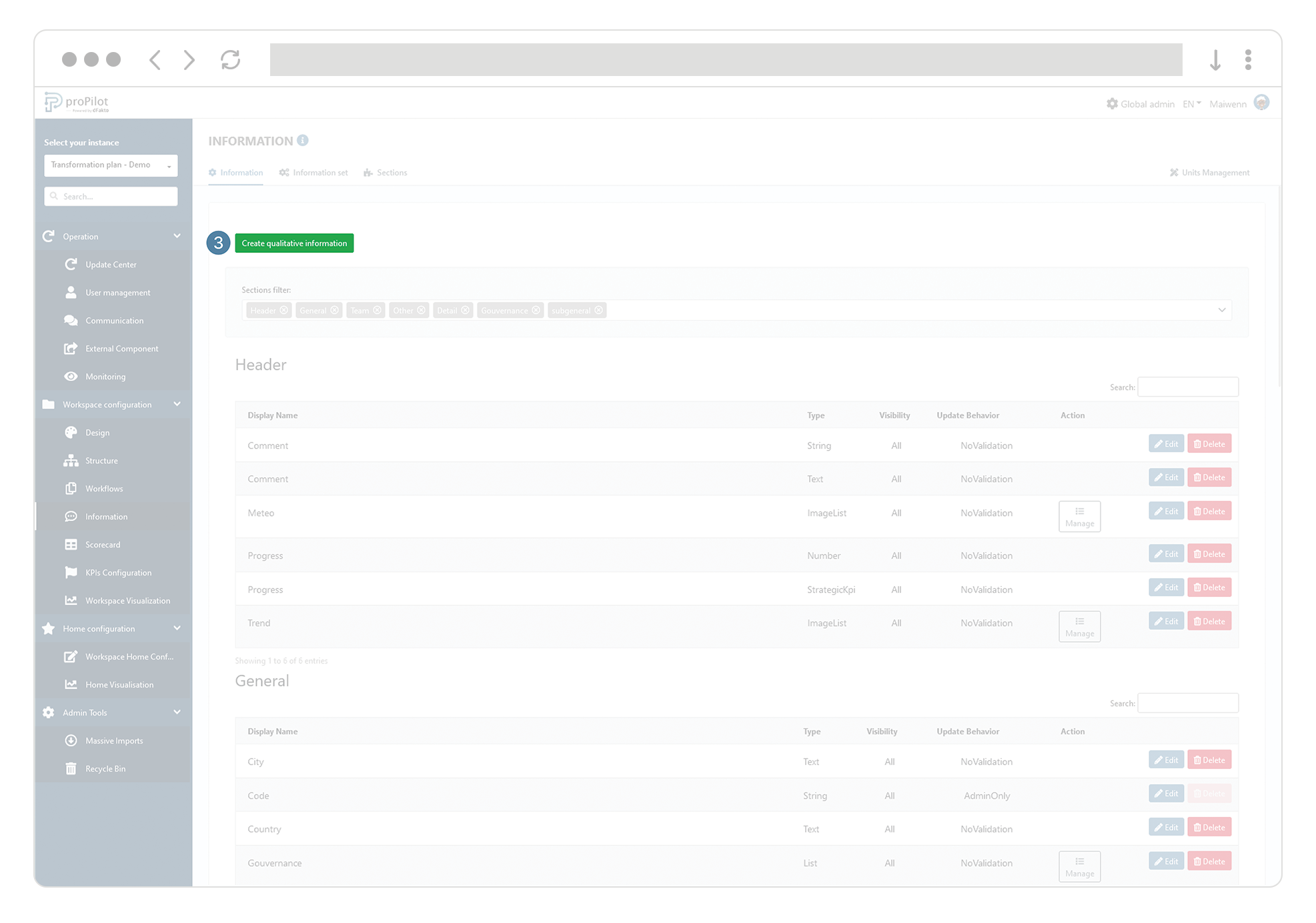Switch to the Sections tab
1316x923 pixels.
(x=392, y=172)
